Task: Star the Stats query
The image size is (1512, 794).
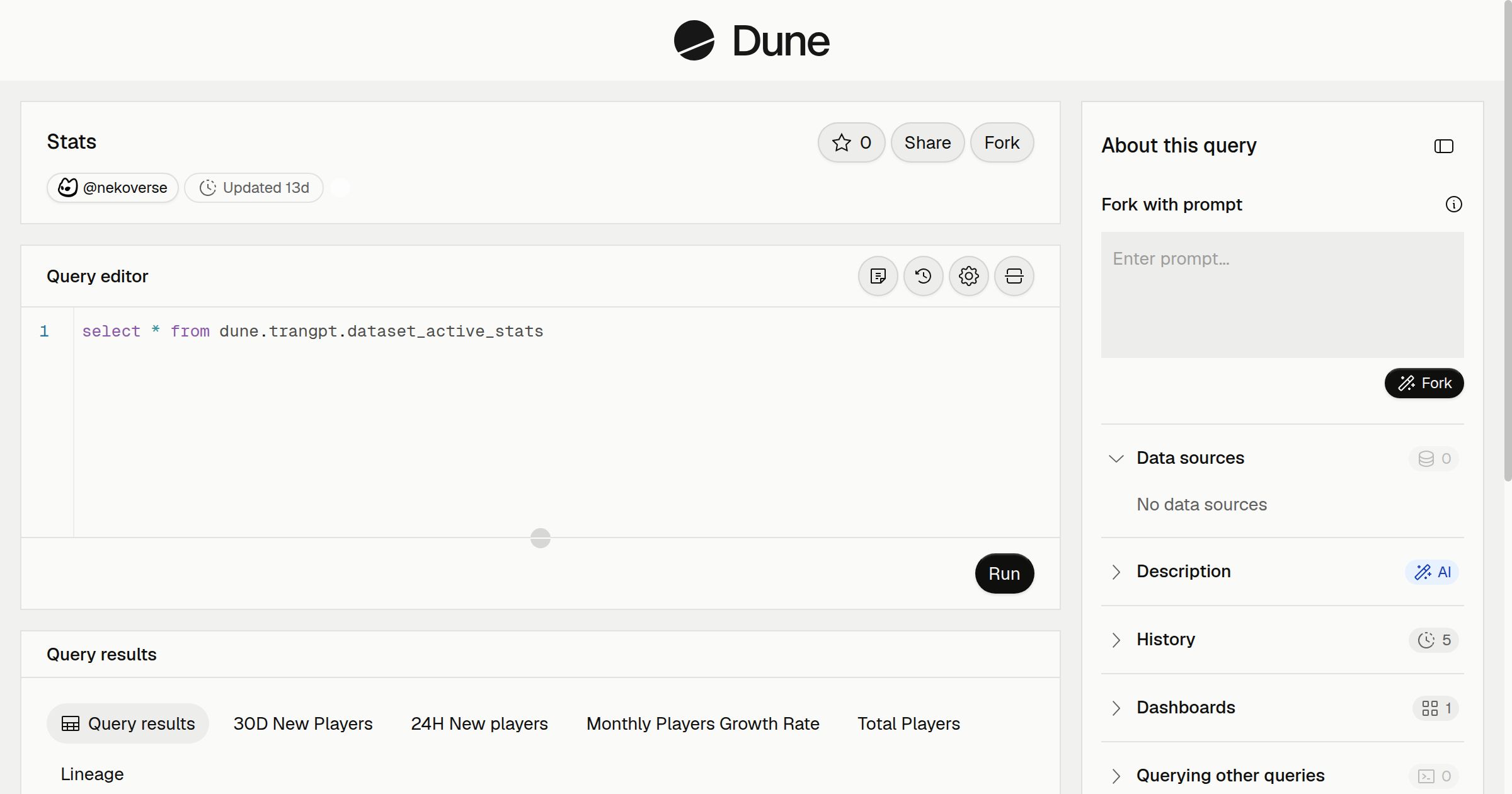Action: (851, 142)
